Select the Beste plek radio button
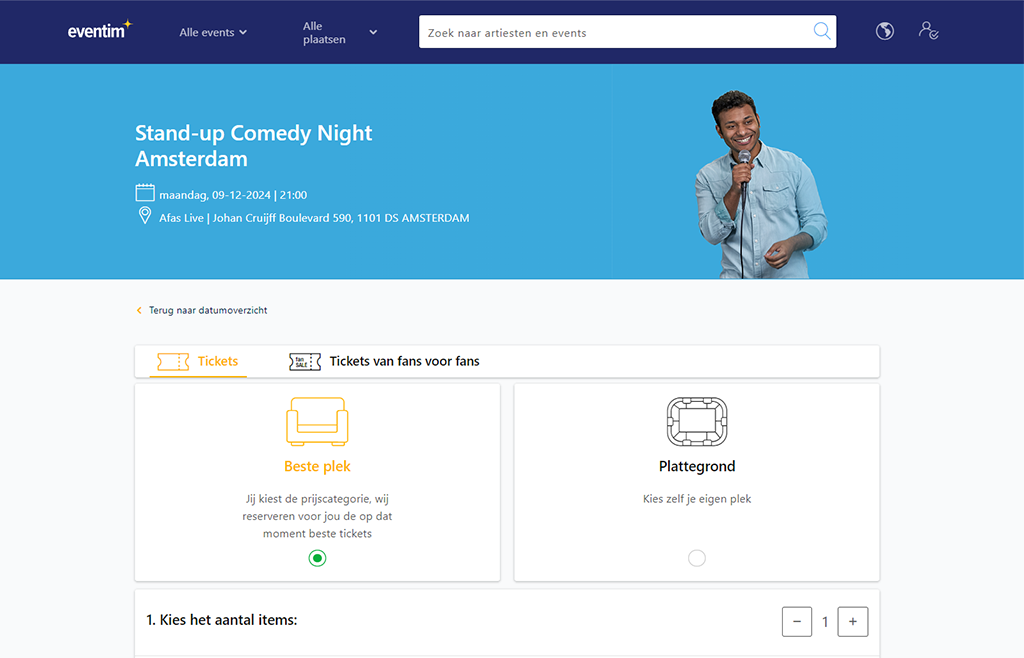 pyautogui.click(x=317, y=558)
